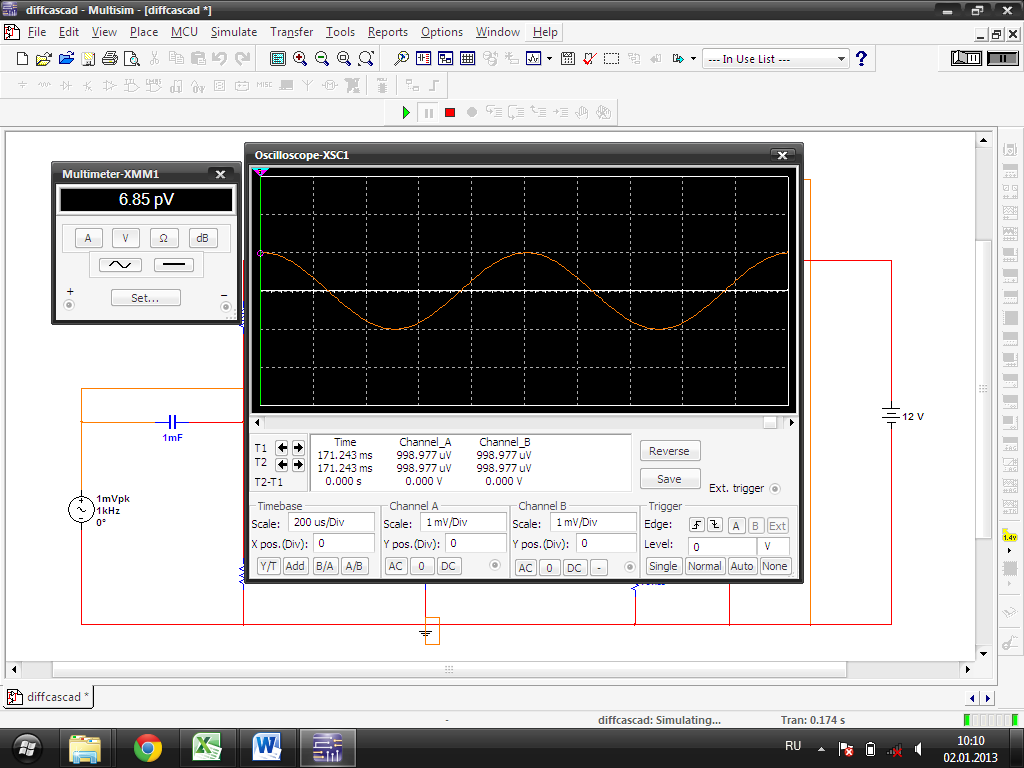Zoom in on the schematic
Image resolution: width=1024 pixels, height=768 pixels.
(x=300, y=59)
